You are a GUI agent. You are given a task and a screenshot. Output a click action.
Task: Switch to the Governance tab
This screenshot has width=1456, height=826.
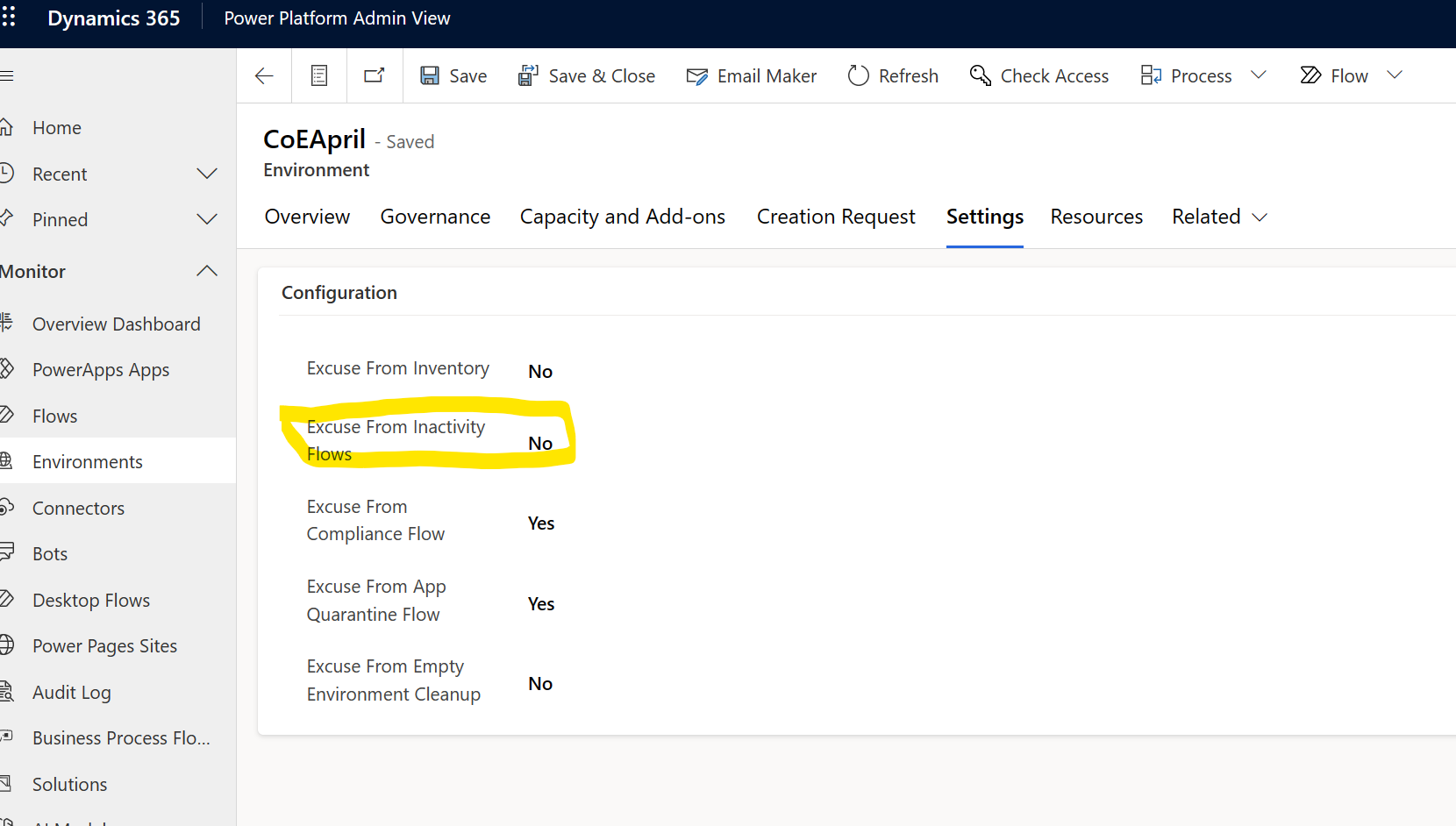[x=435, y=217]
